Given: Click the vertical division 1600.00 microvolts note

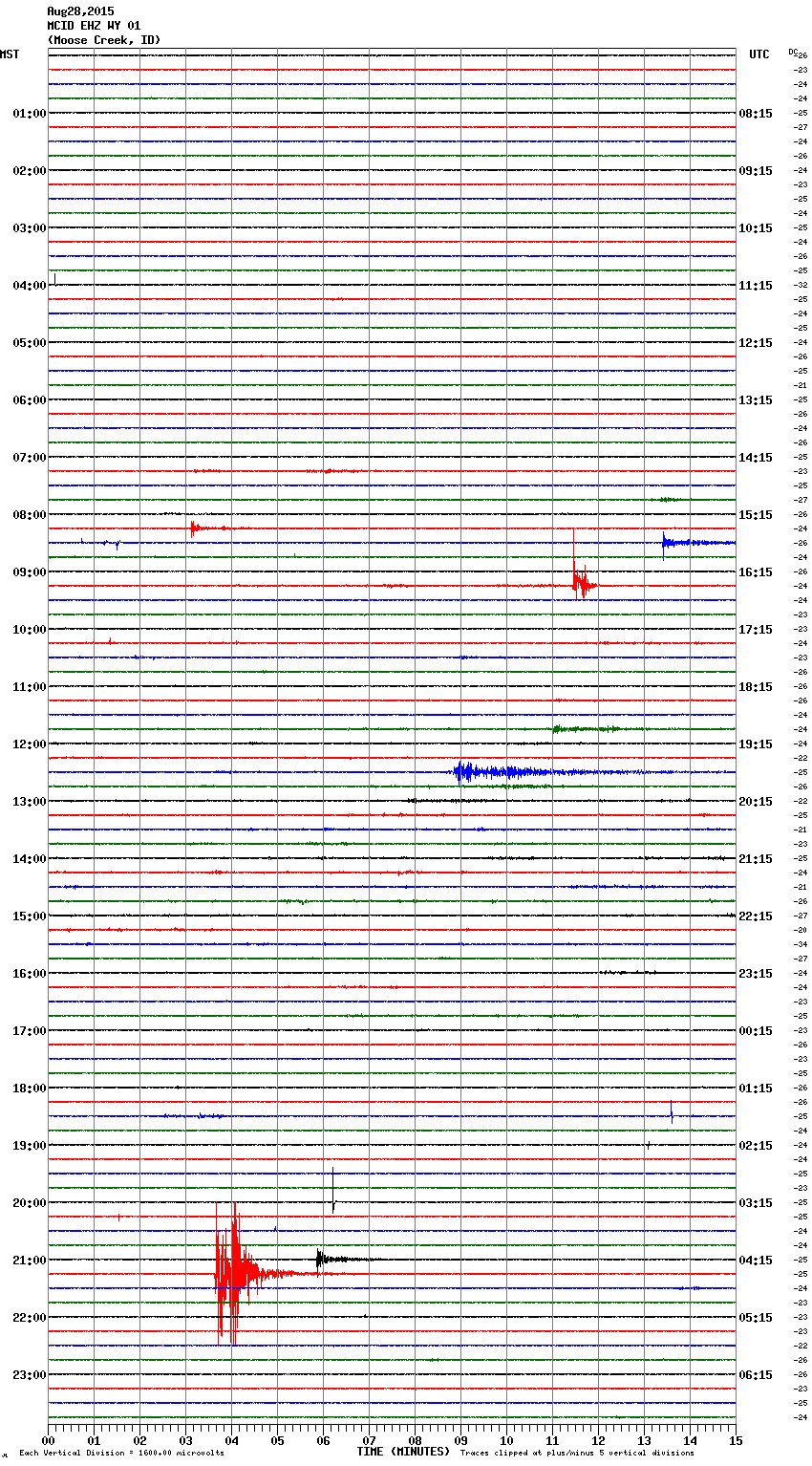Looking at the screenshot, I should (122, 1453).
